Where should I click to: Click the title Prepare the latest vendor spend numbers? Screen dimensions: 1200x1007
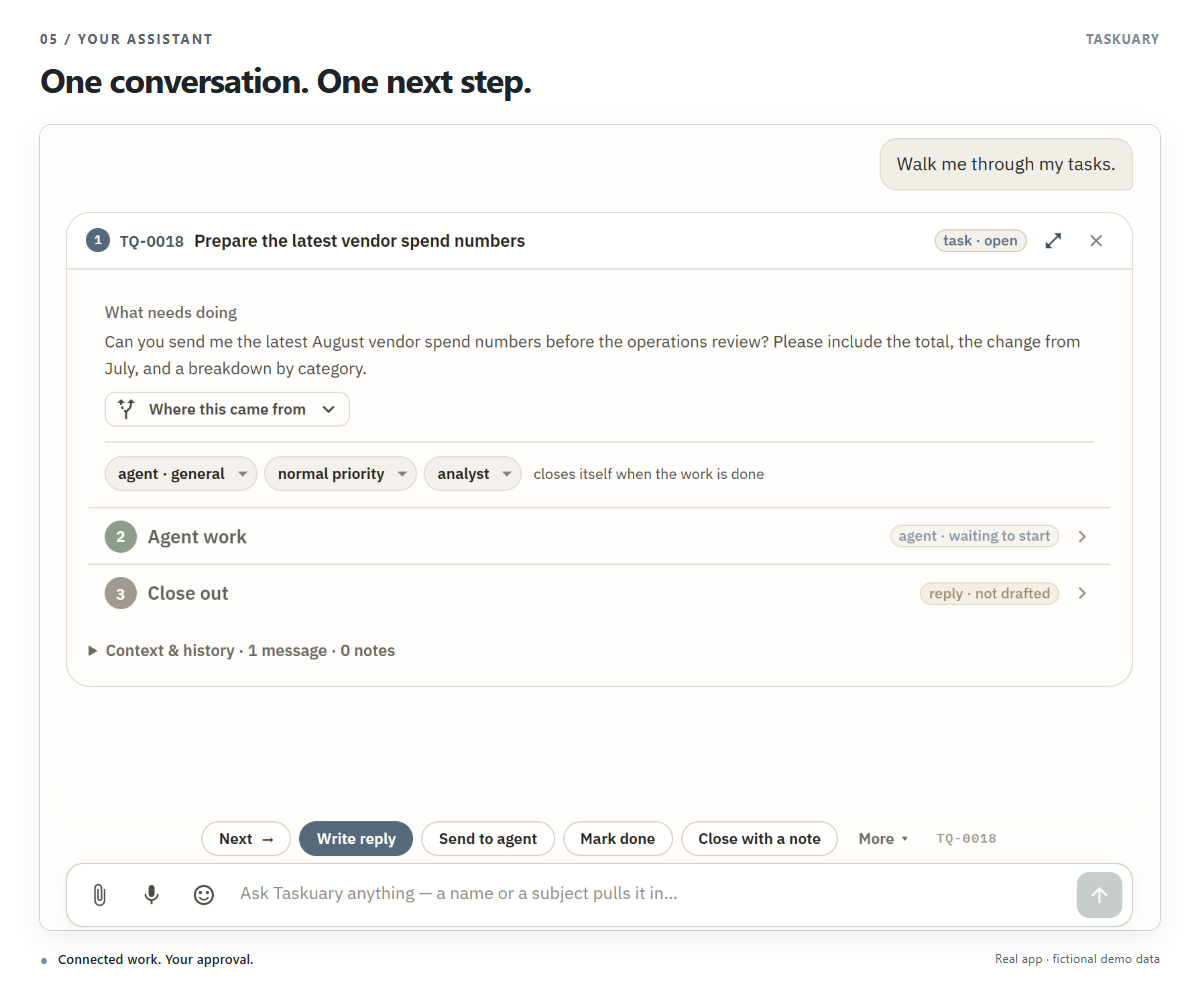point(359,241)
